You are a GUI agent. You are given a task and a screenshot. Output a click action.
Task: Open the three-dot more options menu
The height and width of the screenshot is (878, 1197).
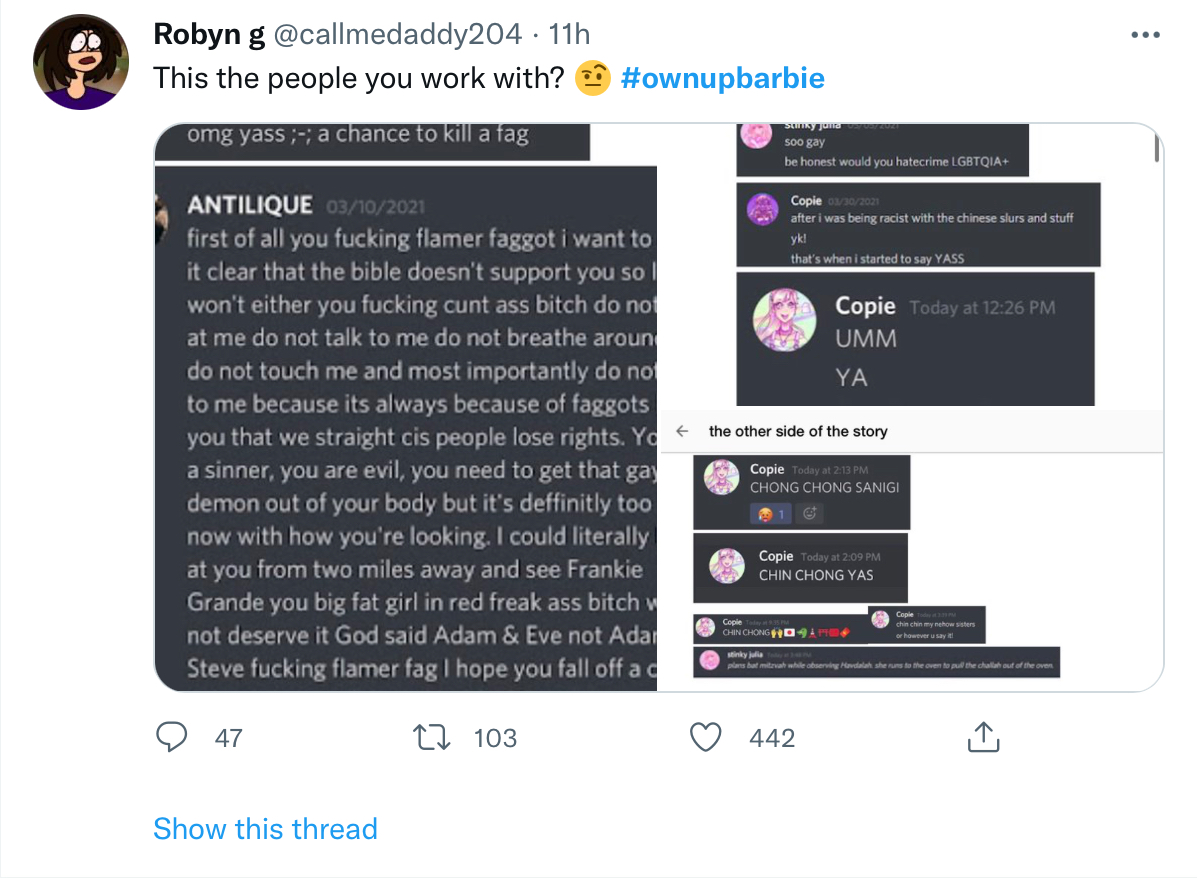coord(1145,35)
